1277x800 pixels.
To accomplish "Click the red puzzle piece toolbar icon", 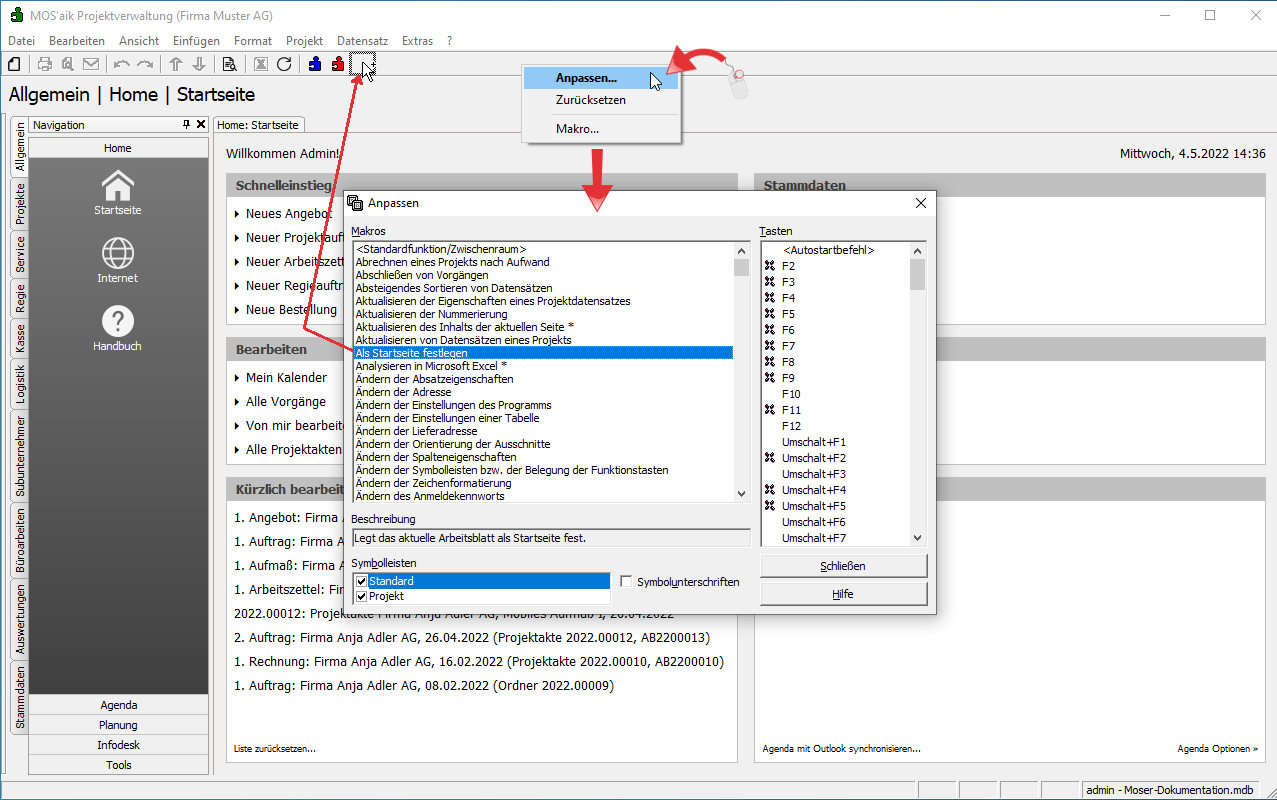I will [x=338, y=64].
